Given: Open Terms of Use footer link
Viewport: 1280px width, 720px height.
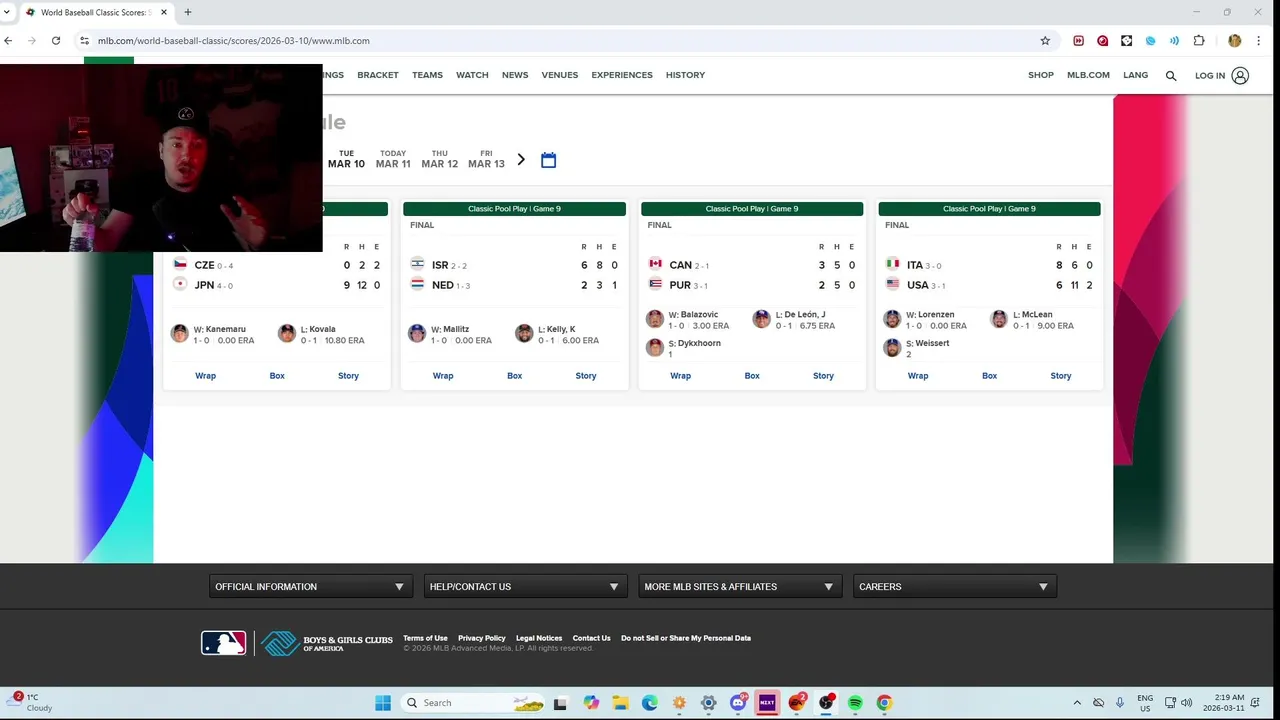Looking at the screenshot, I should click(425, 638).
